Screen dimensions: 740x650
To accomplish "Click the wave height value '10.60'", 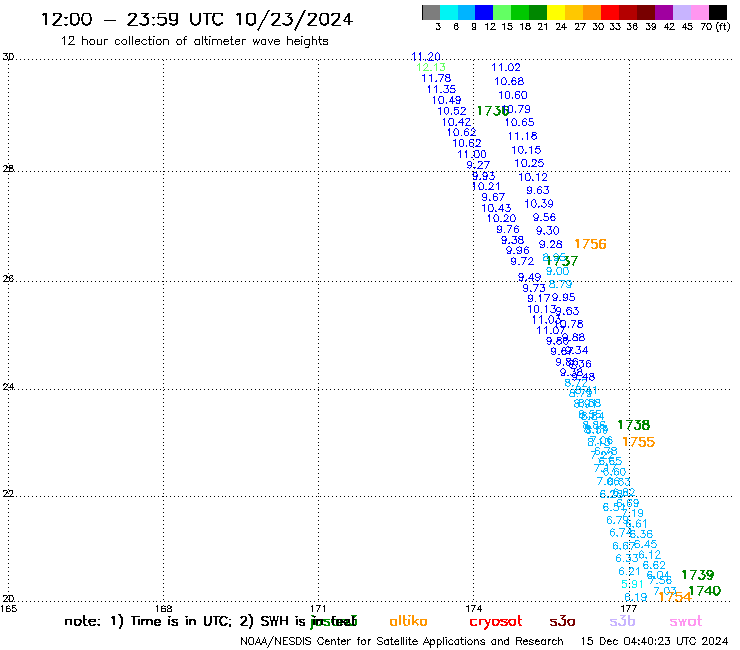I will click(x=513, y=95).
